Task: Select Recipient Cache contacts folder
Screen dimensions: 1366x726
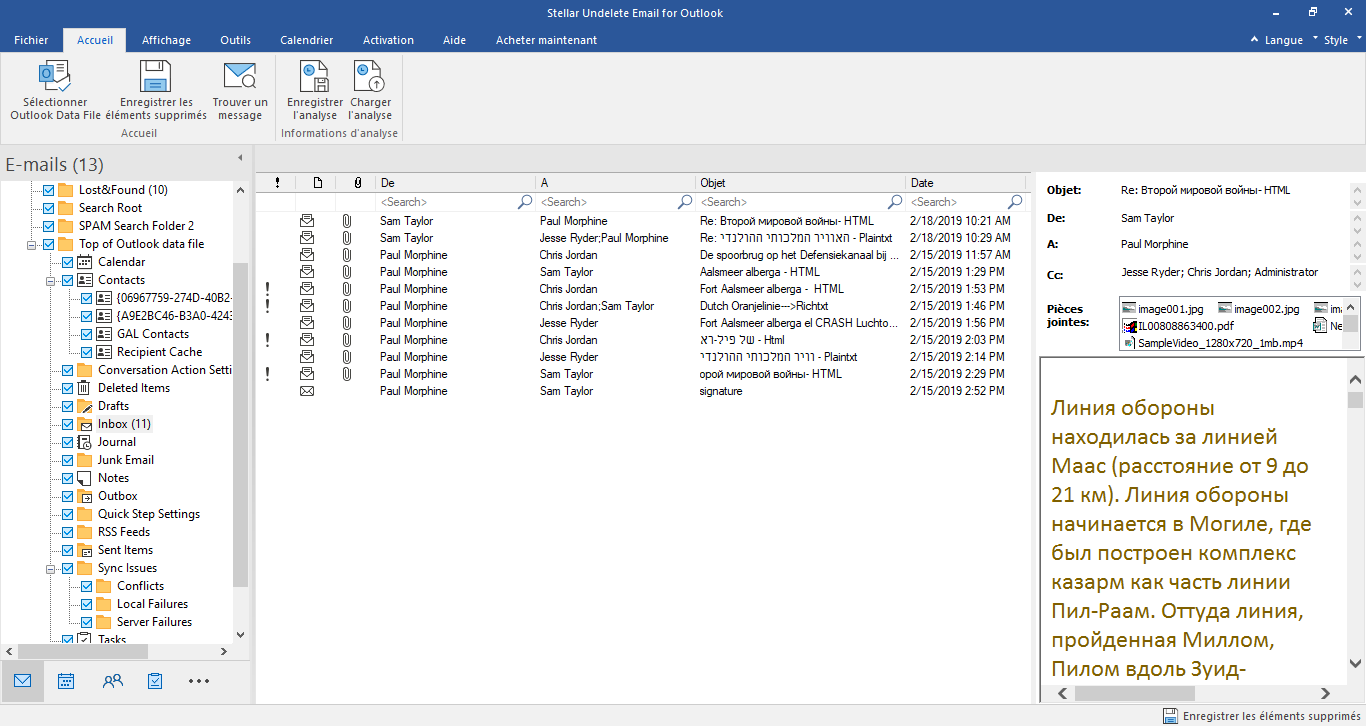Action: [159, 352]
